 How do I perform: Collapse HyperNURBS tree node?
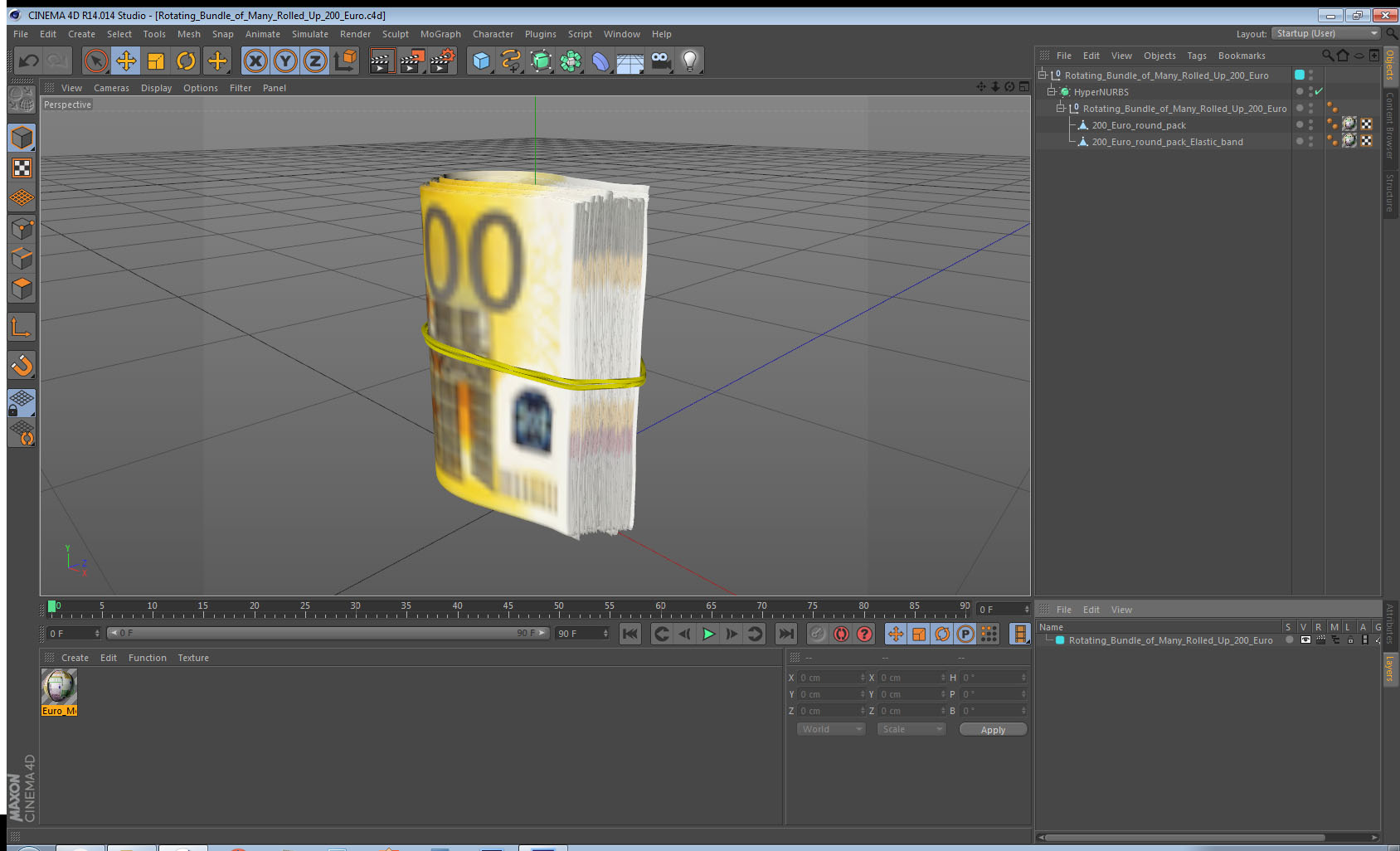(x=1052, y=91)
